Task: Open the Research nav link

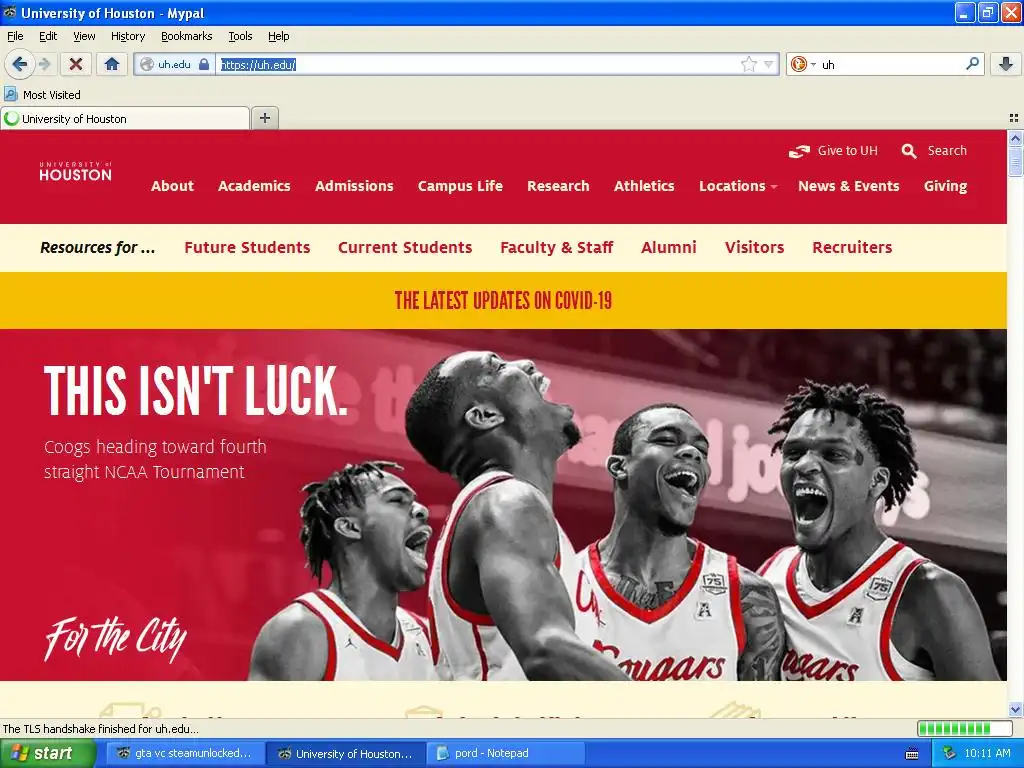Action: [x=558, y=186]
